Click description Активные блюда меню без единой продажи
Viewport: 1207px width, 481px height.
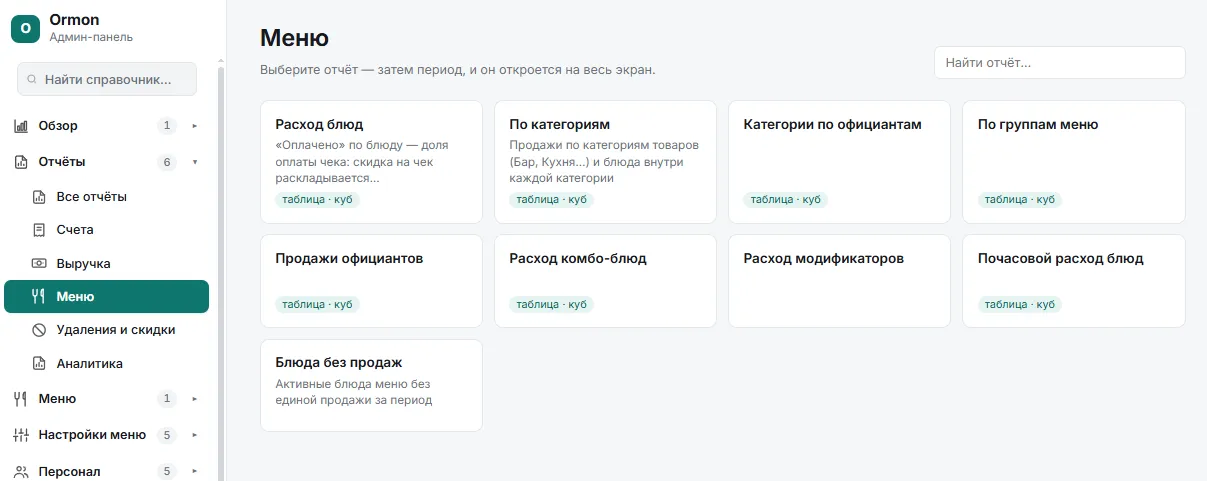pyautogui.click(x=354, y=391)
